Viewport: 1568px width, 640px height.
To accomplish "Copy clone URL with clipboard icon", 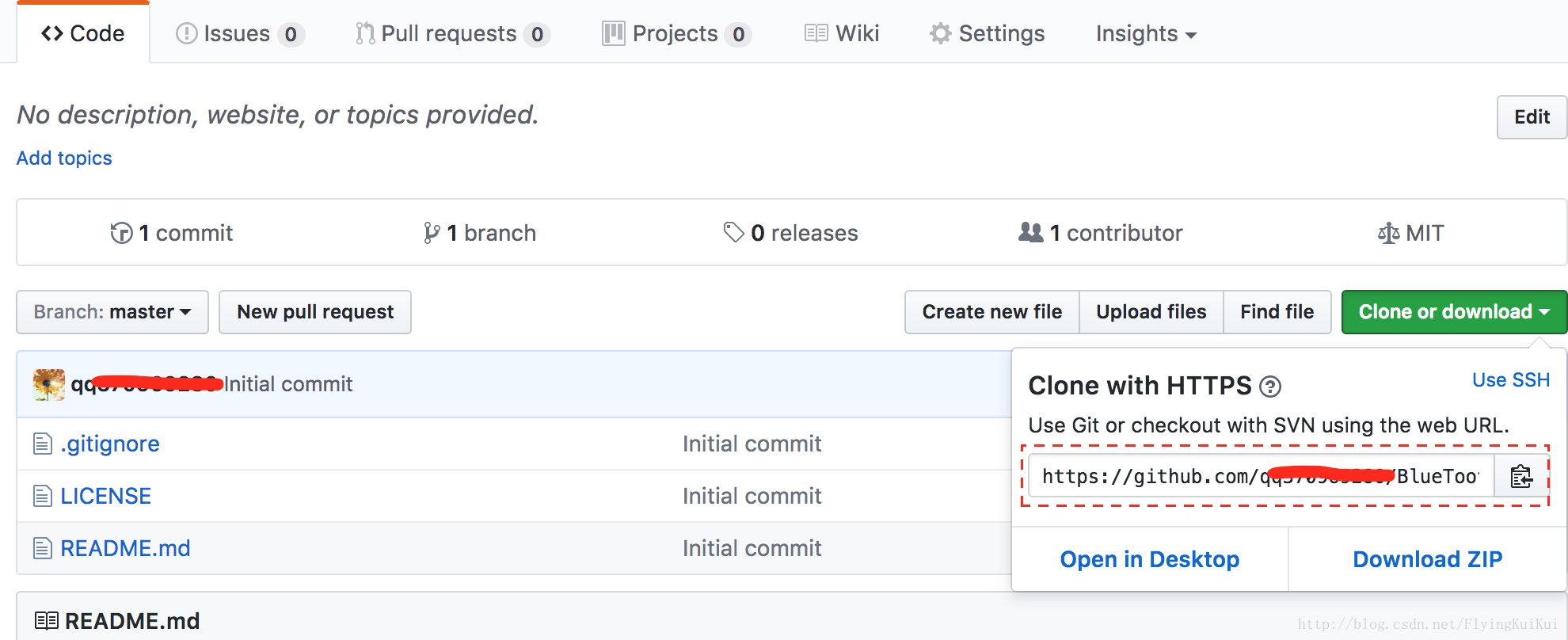I will (x=1521, y=476).
